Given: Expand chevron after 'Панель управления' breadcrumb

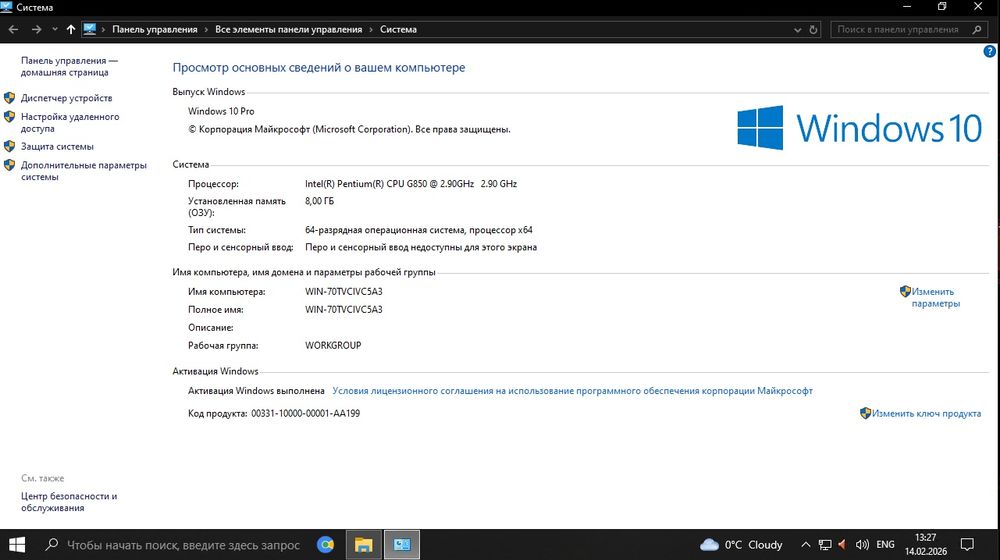Looking at the screenshot, I should coord(206,29).
